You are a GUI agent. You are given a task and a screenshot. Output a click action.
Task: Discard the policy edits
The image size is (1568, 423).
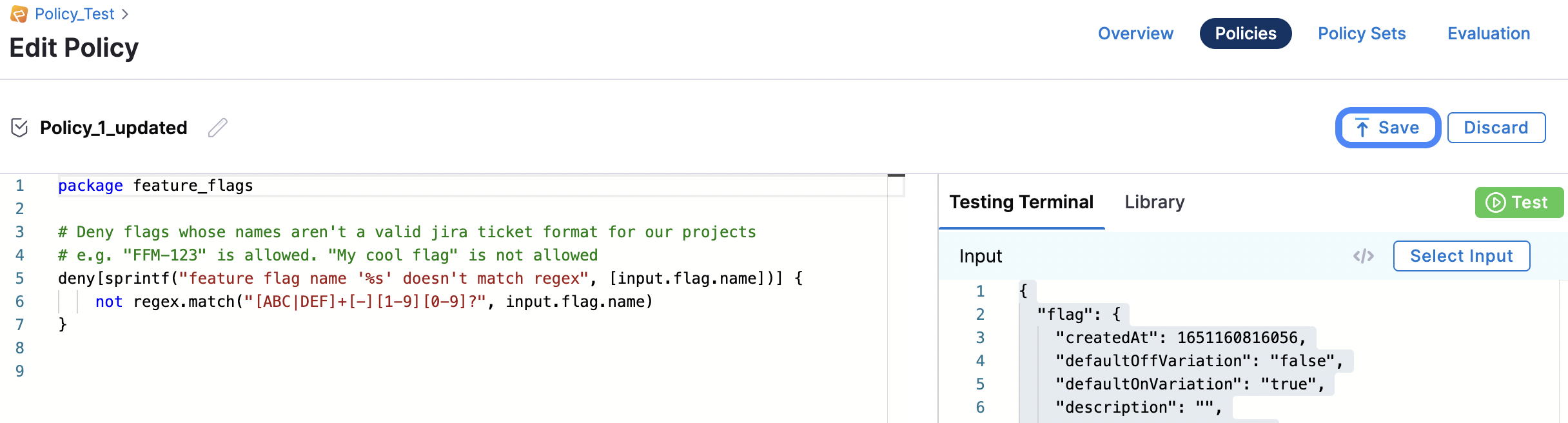pos(1496,128)
